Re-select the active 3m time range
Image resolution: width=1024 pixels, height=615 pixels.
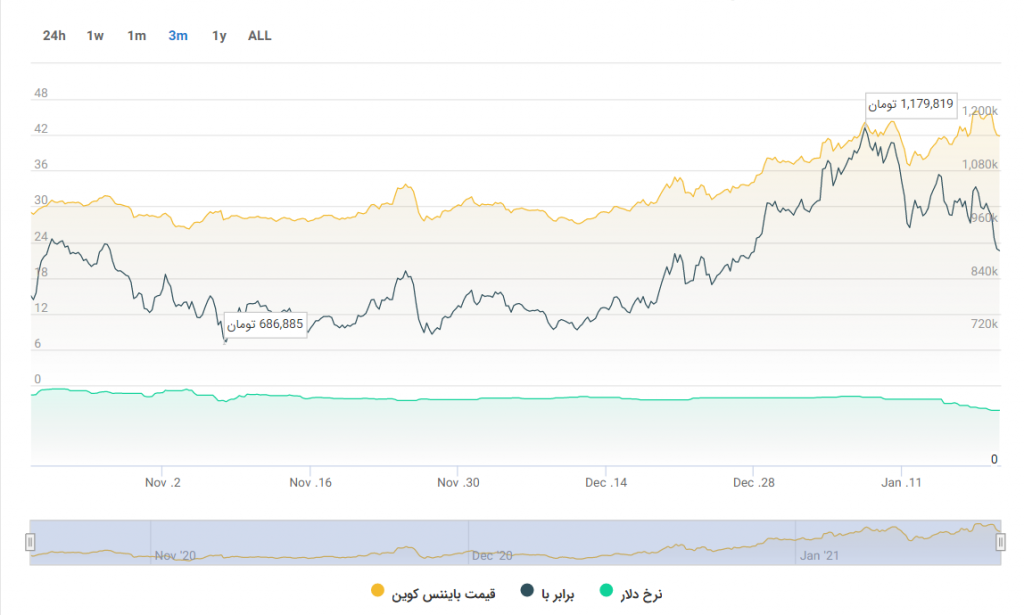(x=177, y=34)
